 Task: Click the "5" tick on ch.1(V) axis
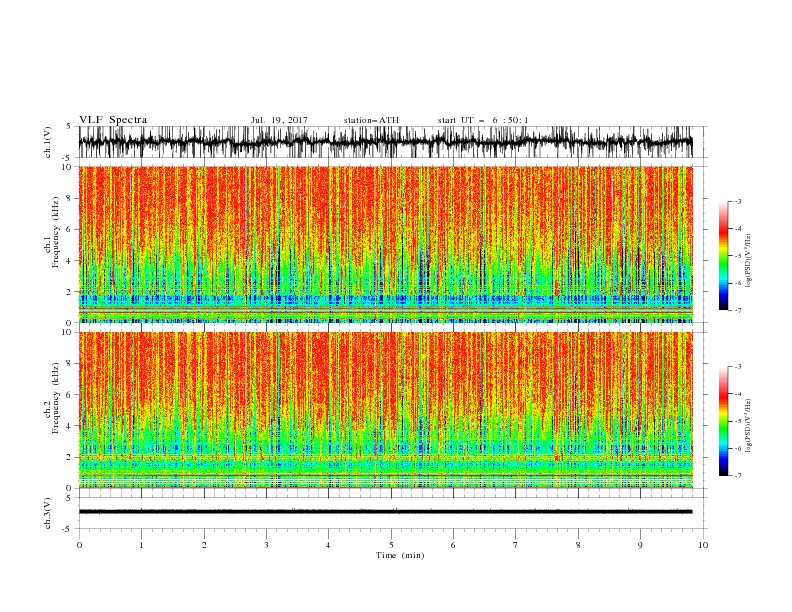(69, 127)
